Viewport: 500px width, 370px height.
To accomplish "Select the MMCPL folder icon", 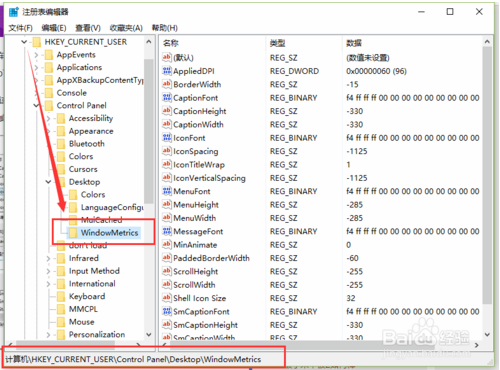I will coord(61,309).
